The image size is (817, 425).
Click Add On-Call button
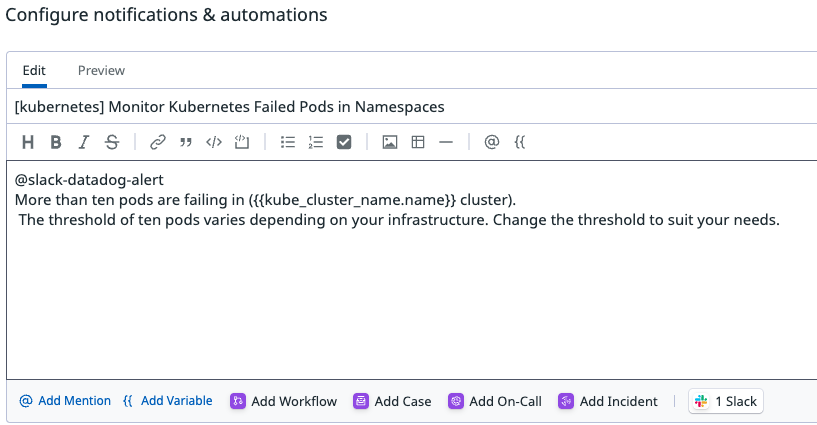pyautogui.click(x=495, y=402)
